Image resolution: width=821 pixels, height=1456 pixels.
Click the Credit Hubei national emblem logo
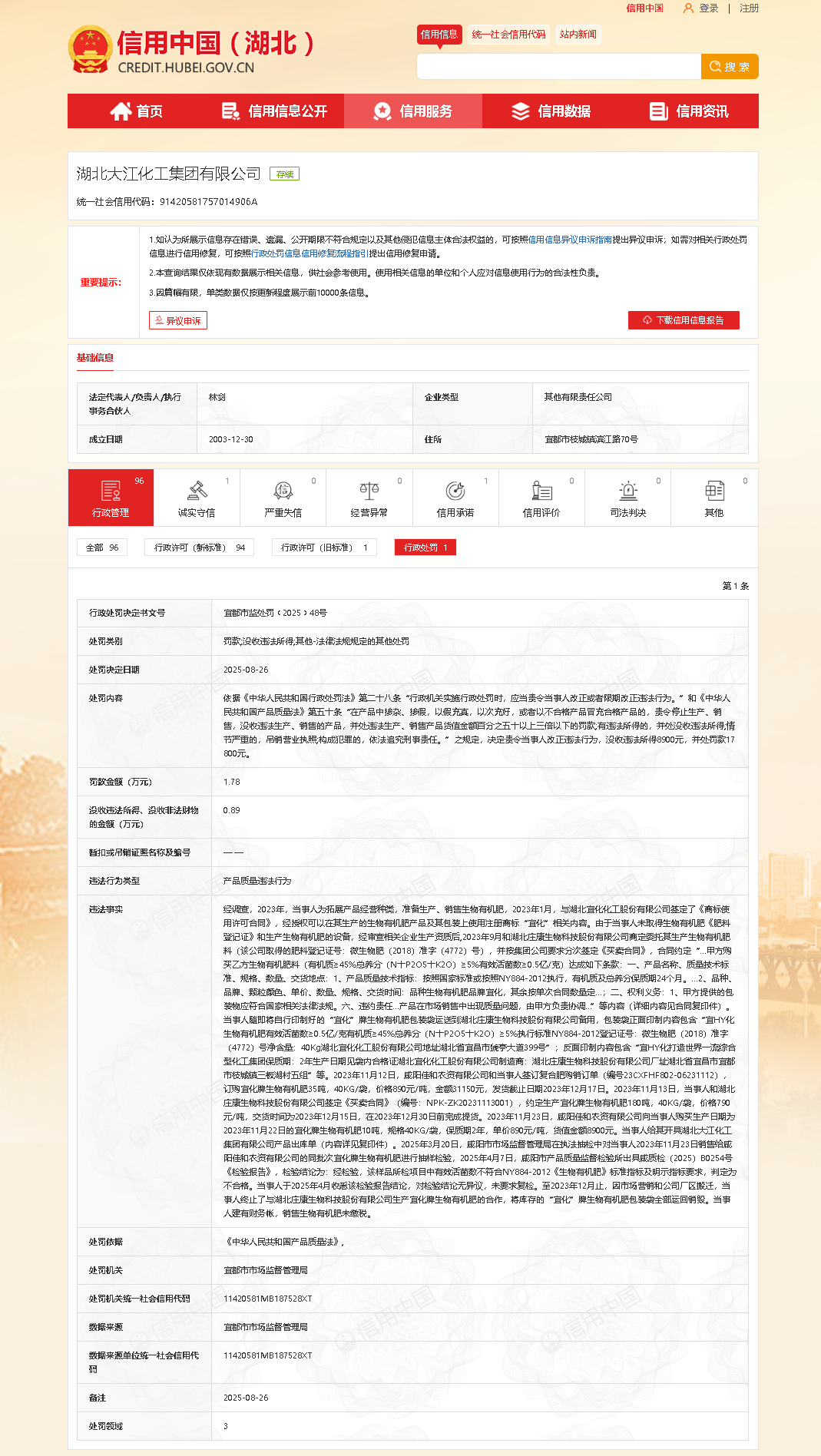pos(91,50)
